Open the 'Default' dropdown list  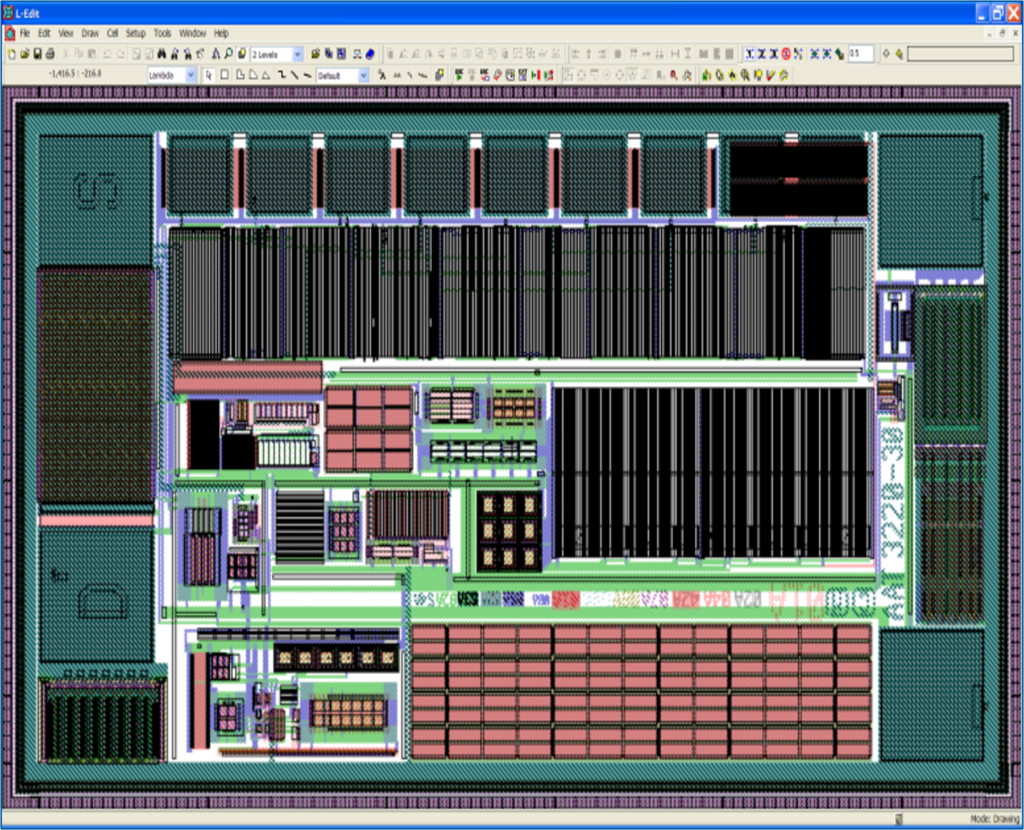363,75
